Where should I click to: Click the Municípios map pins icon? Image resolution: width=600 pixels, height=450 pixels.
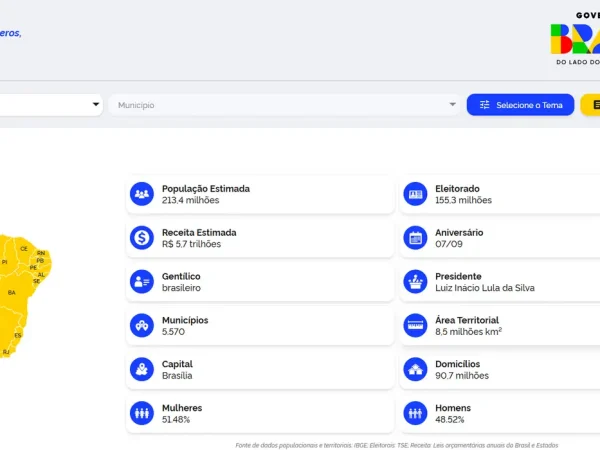[142, 326]
